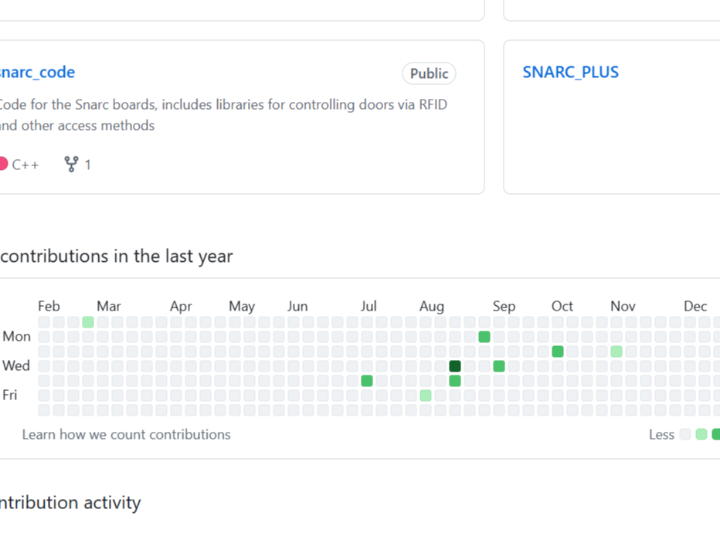Select the darkest green Wednesday cell in August
Screen dimensions: 720x540
(455, 366)
